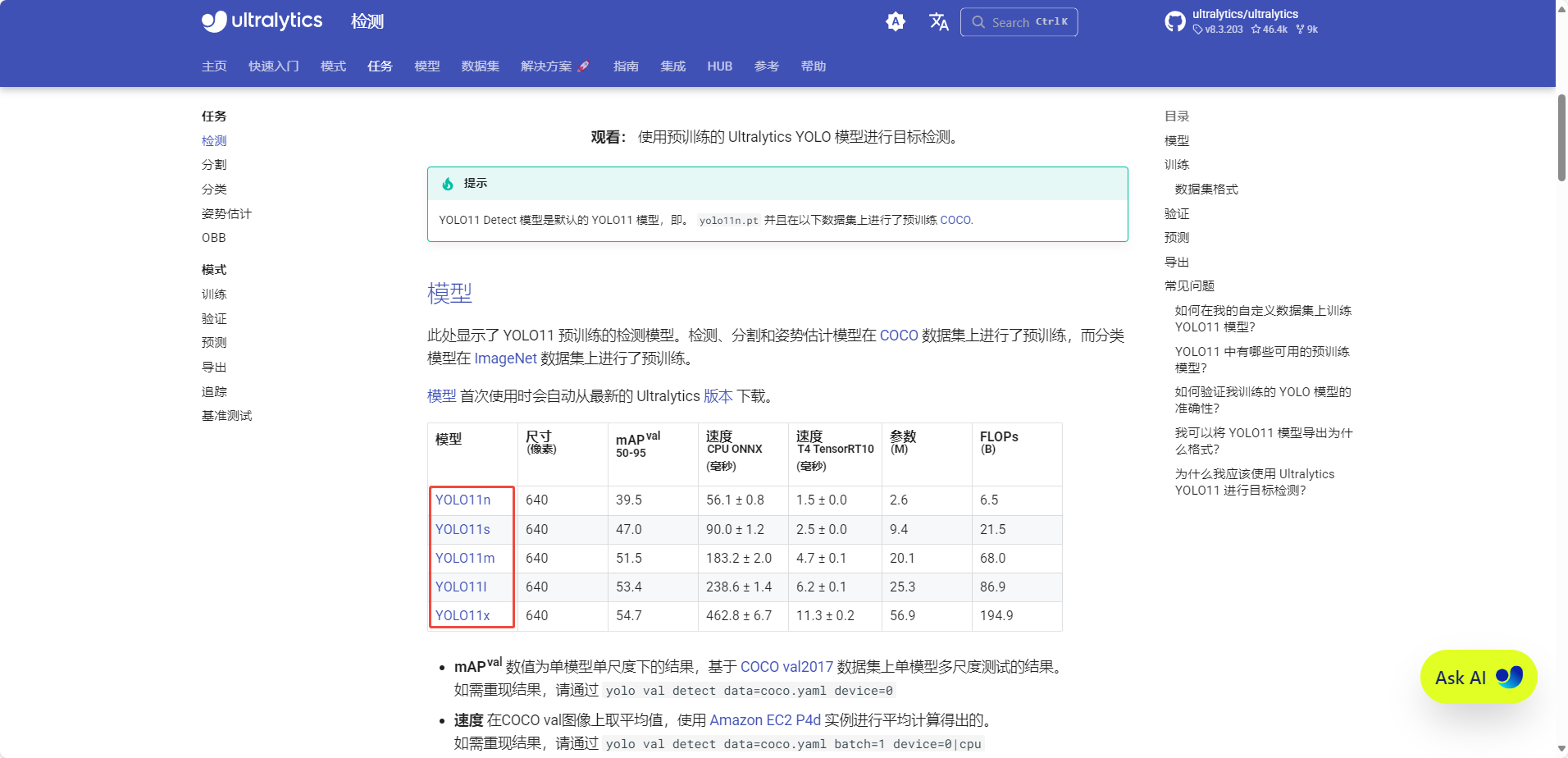Viewport: 1568px width, 758px height.
Task: Open the language selection icon
Action: coord(938,22)
